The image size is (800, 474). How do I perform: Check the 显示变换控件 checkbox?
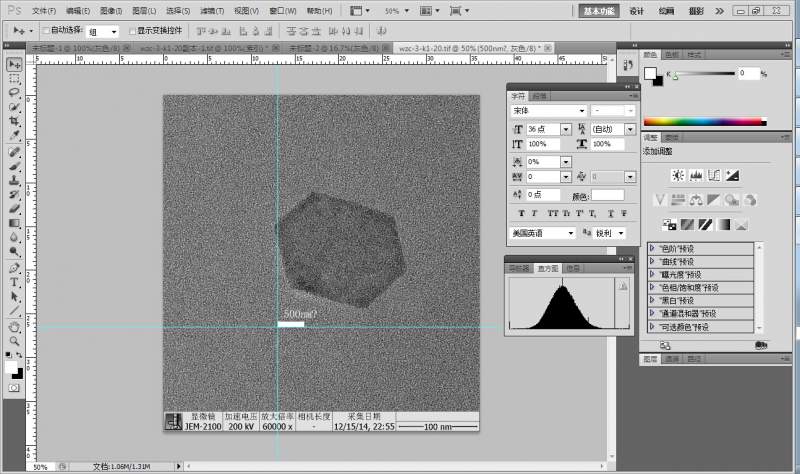click(131, 31)
